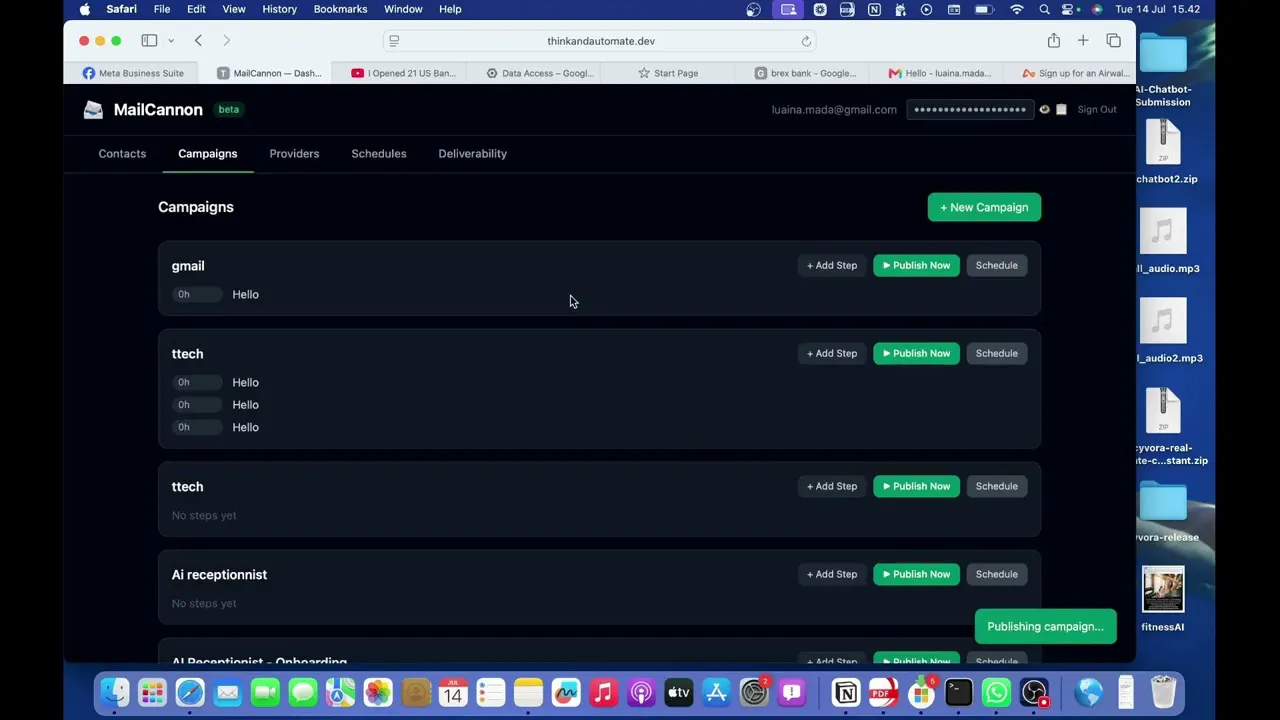This screenshot has width=1280, height=720.
Task: Open the Schedules section
Action: (x=379, y=154)
